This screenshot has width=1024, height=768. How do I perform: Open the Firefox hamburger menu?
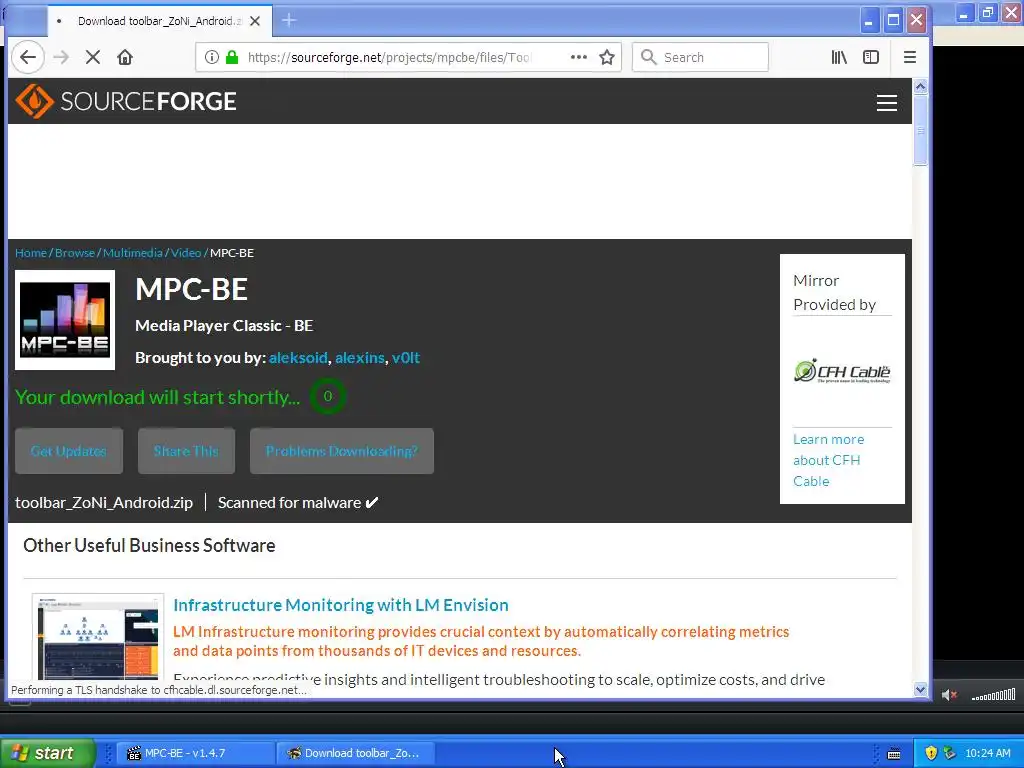(x=910, y=57)
